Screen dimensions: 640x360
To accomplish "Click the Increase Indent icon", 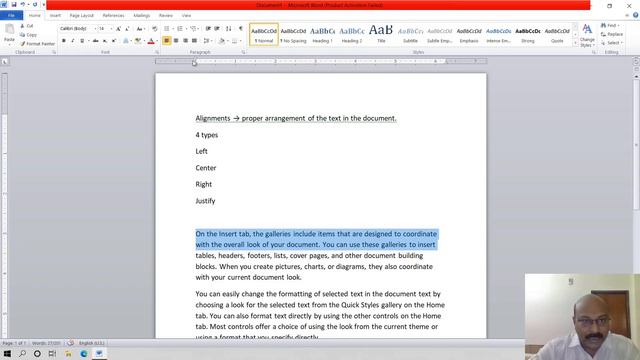I will click(217, 29).
